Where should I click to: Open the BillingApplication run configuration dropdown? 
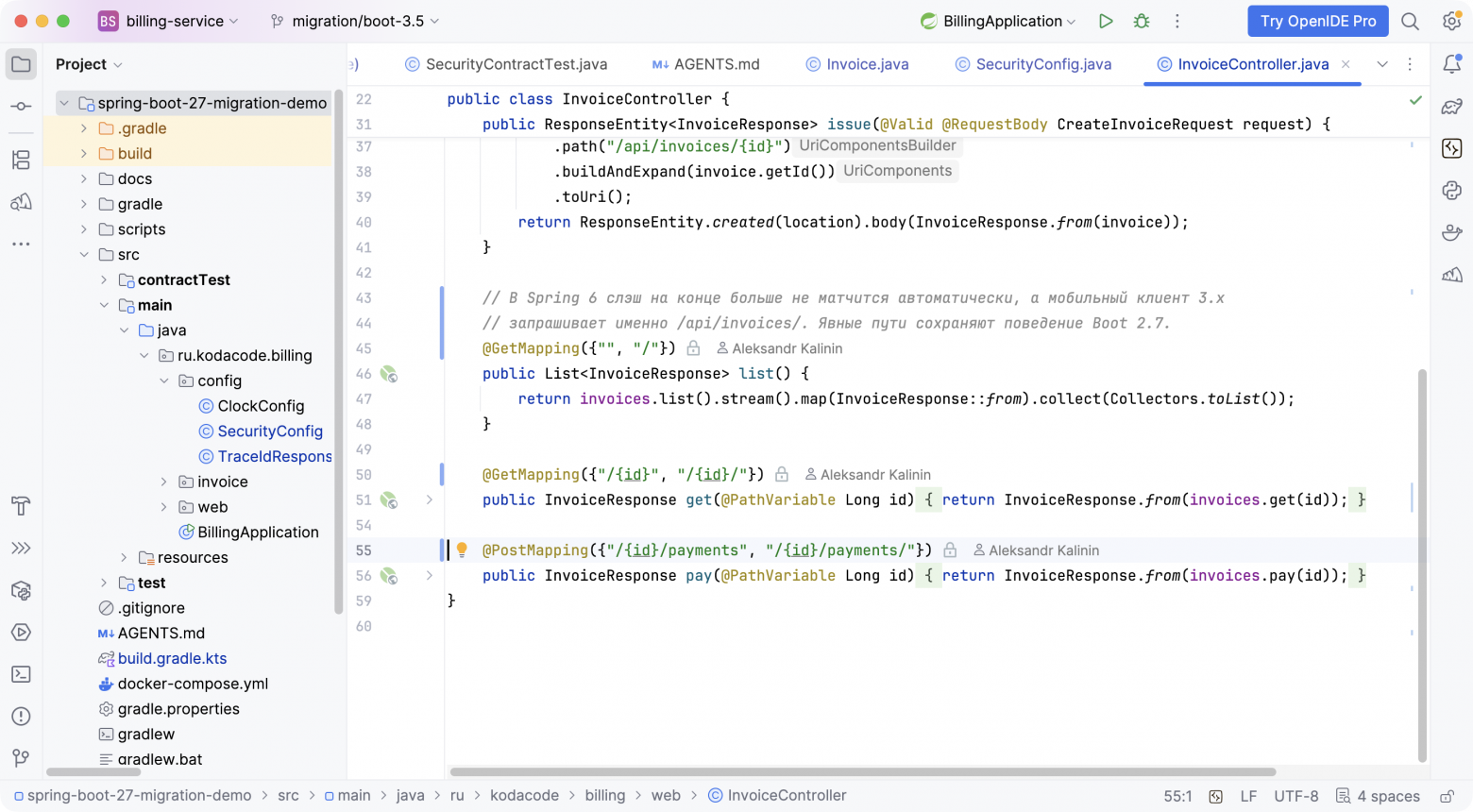[x=998, y=21]
